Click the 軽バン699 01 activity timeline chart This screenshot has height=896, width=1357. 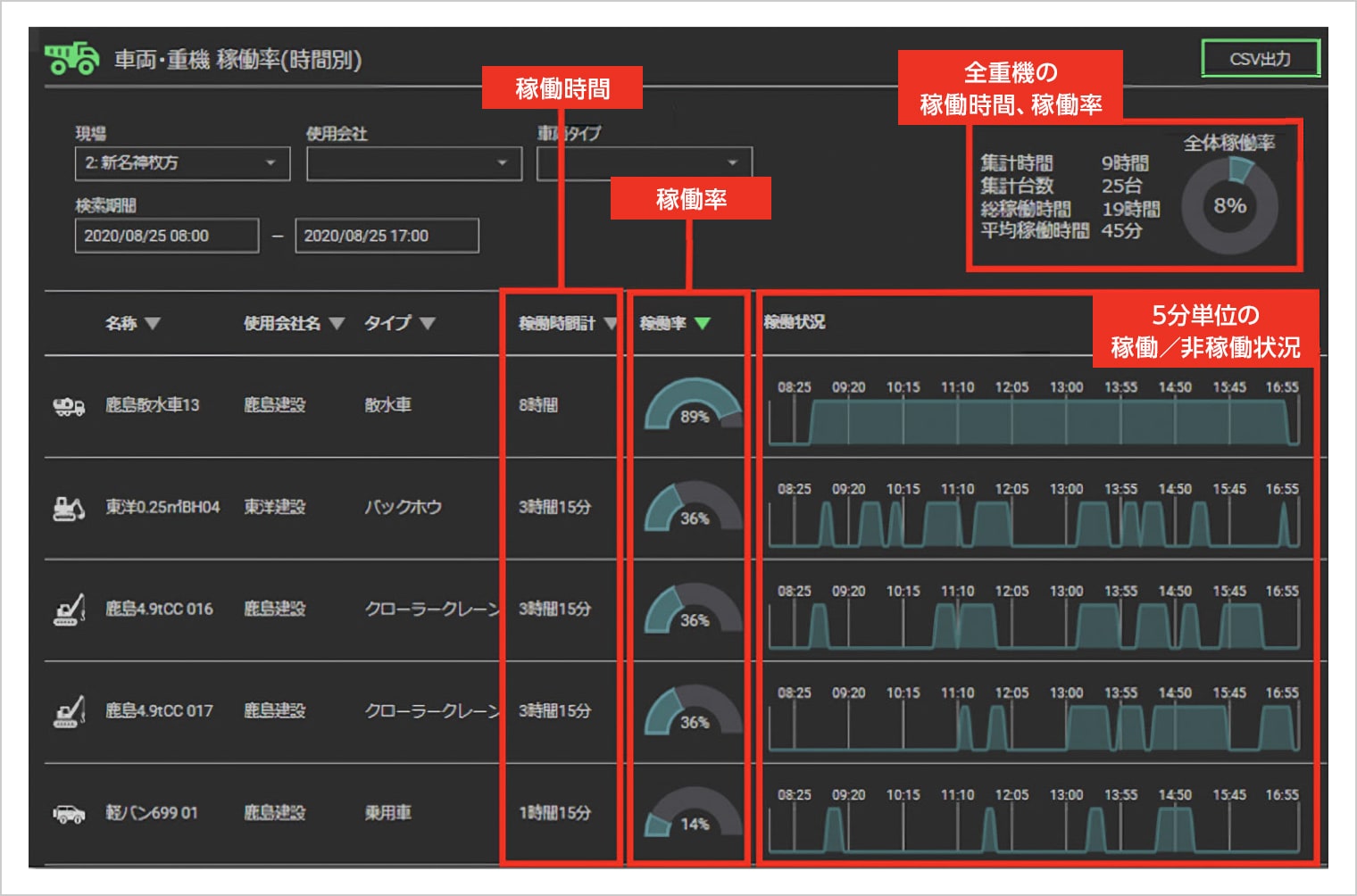(1035, 820)
